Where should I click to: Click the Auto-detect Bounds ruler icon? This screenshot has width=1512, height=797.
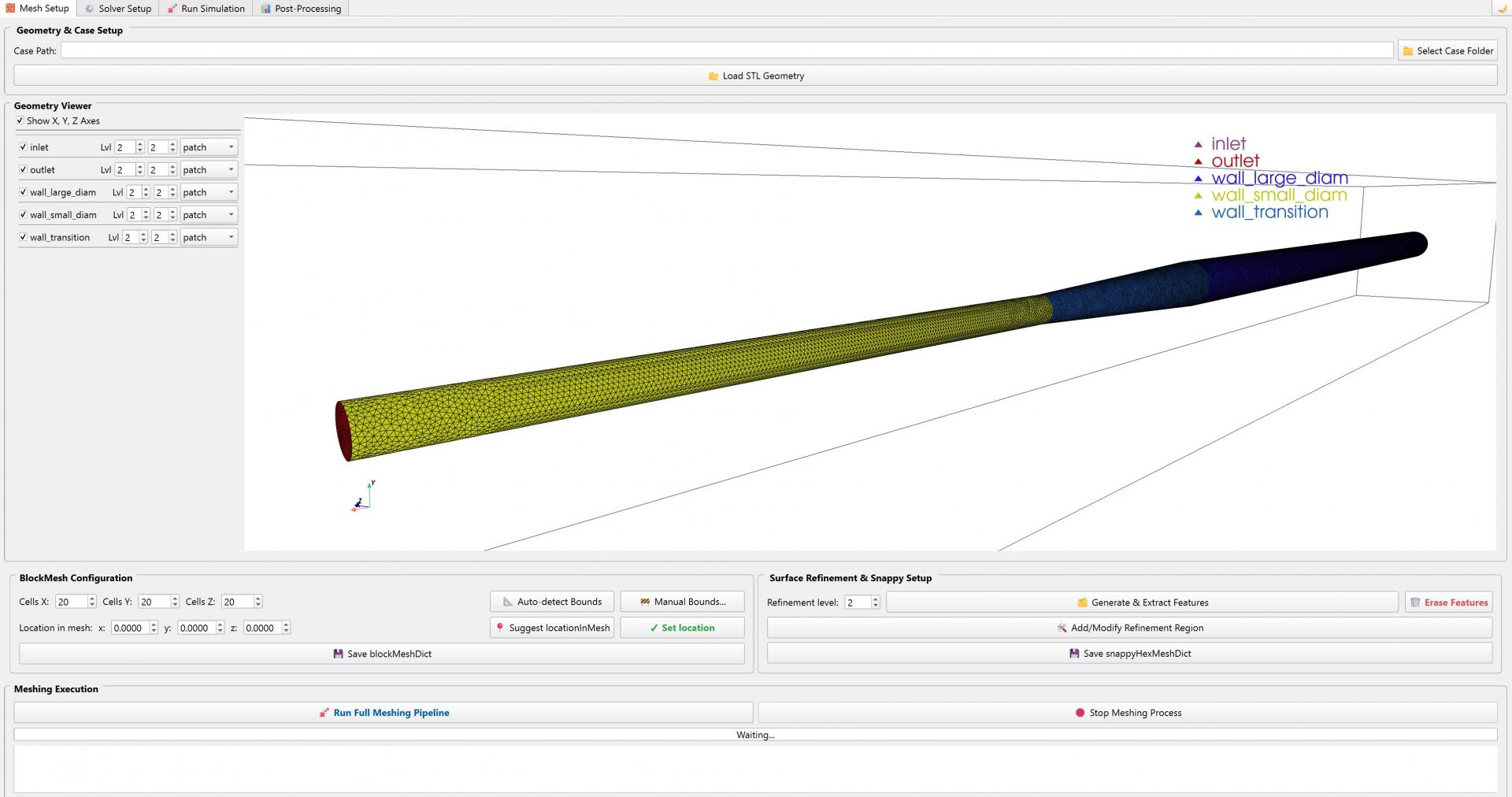point(508,602)
